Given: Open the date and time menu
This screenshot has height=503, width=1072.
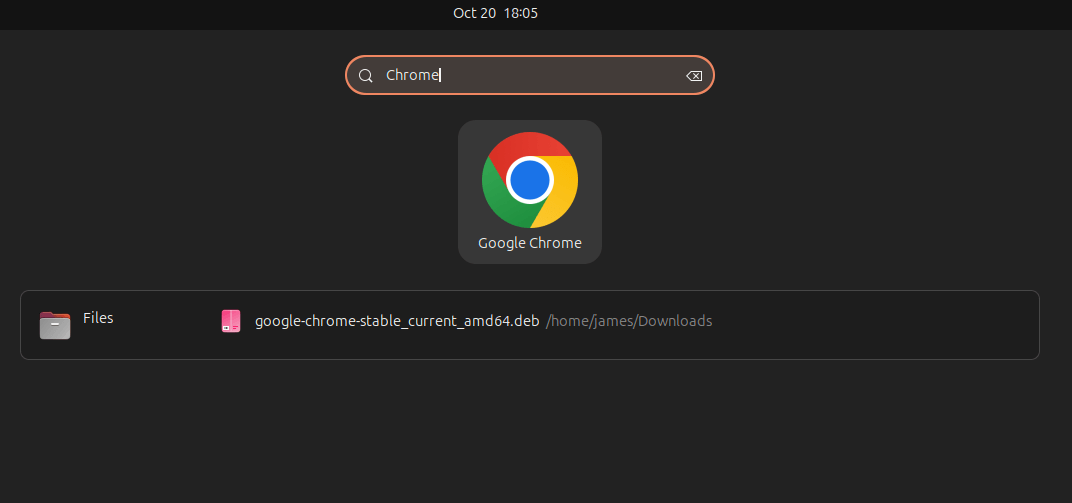Looking at the screenshot, I should tap(495, 13).
